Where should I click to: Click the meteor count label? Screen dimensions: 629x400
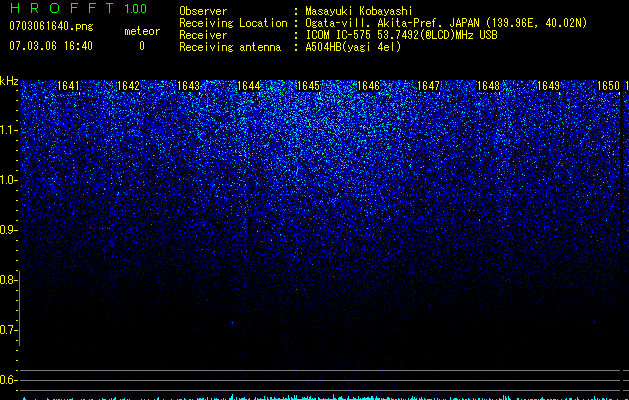pos(142,31)
